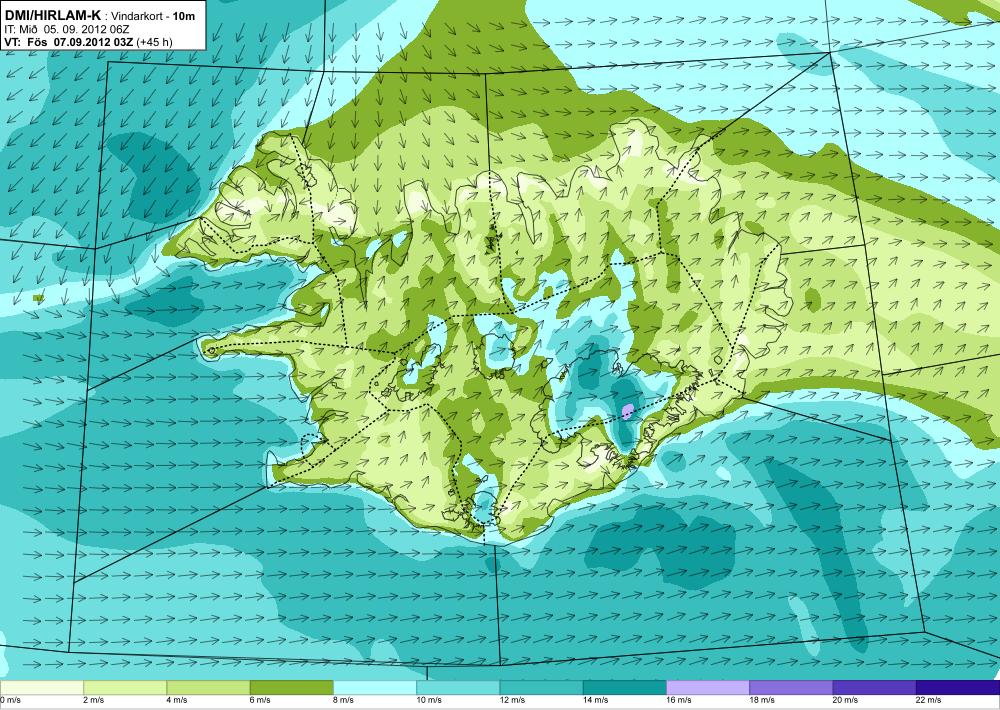Click the legend swatch between 0 and 2 m/s
The width and height of the screenshot is (1000, 710).
41,688
